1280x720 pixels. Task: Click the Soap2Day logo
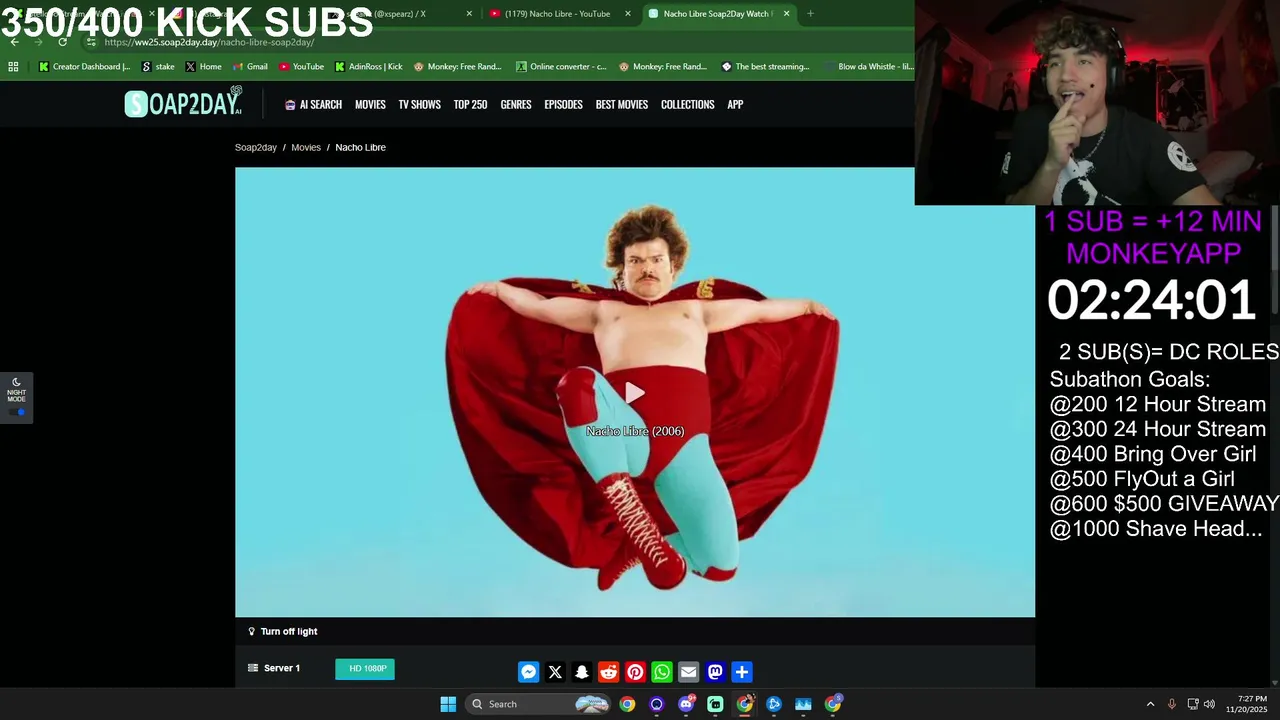point(183,102)
